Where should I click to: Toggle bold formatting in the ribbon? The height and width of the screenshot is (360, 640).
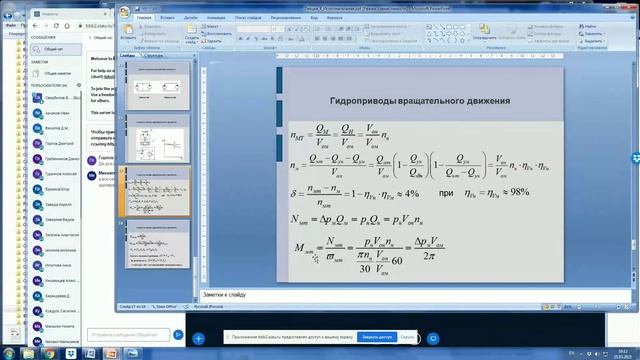[240, 39]
